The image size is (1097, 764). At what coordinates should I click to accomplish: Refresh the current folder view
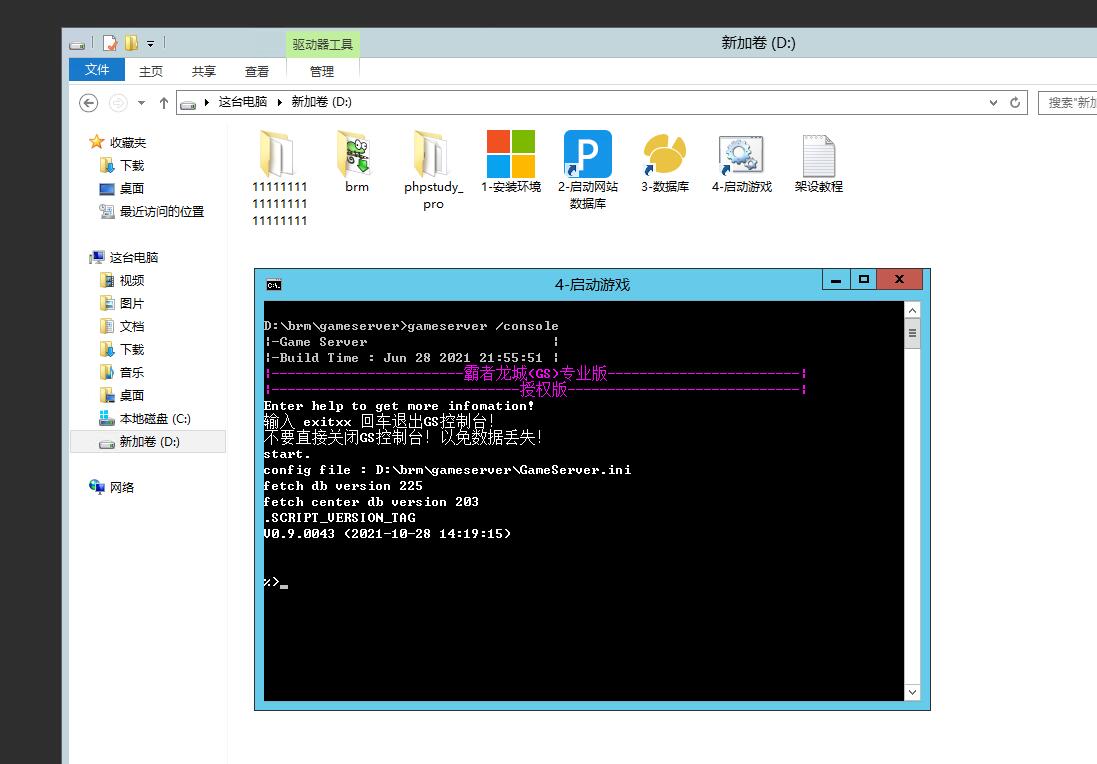tap(1016, 102)
